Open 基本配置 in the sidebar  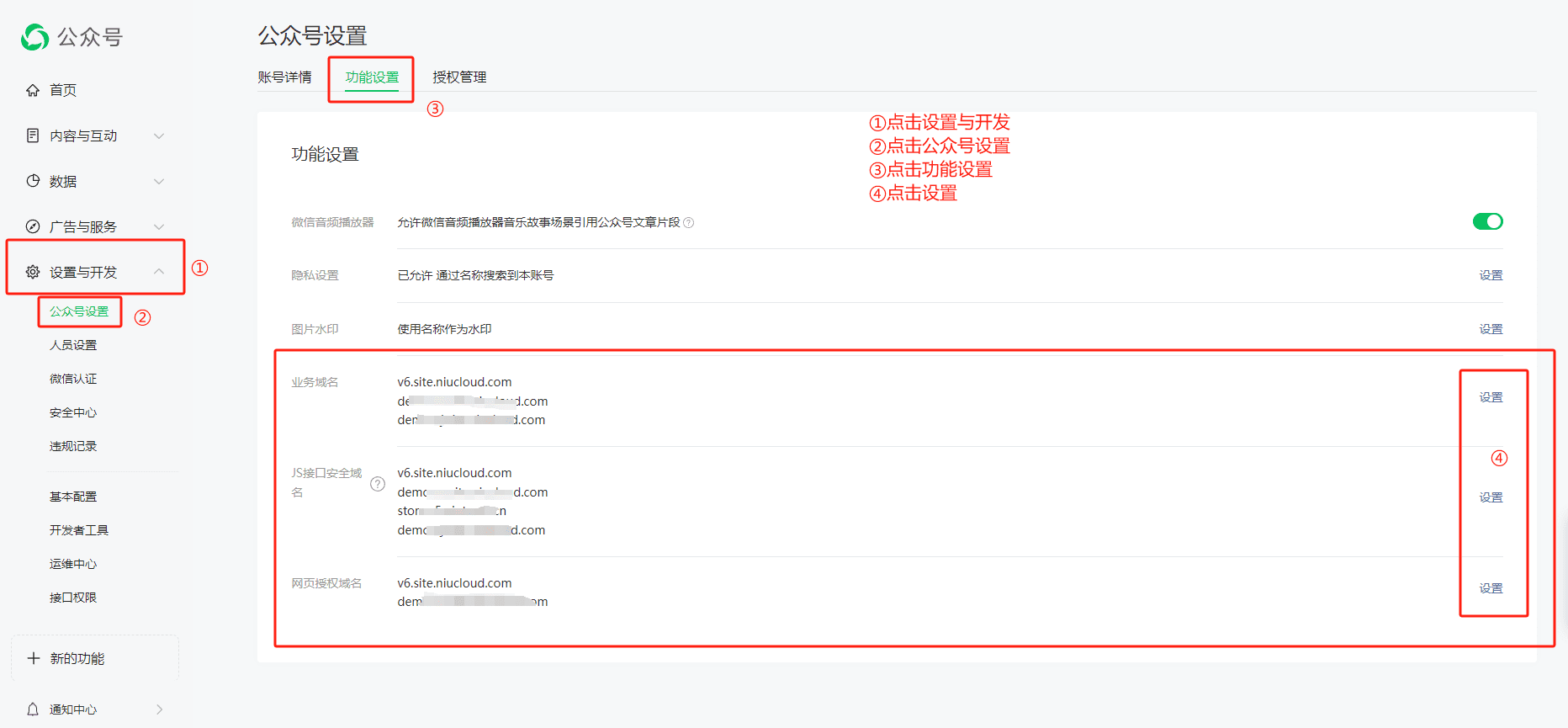click(73, 497)
